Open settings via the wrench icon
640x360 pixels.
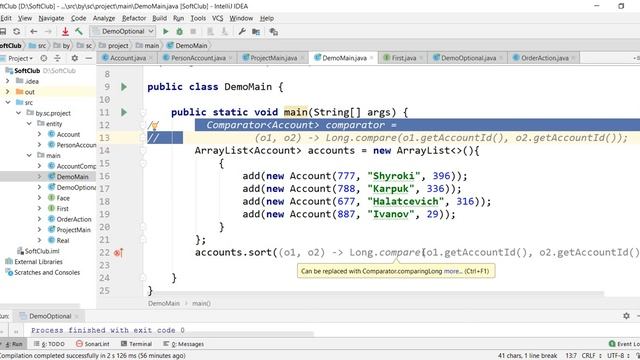[242, 31]
